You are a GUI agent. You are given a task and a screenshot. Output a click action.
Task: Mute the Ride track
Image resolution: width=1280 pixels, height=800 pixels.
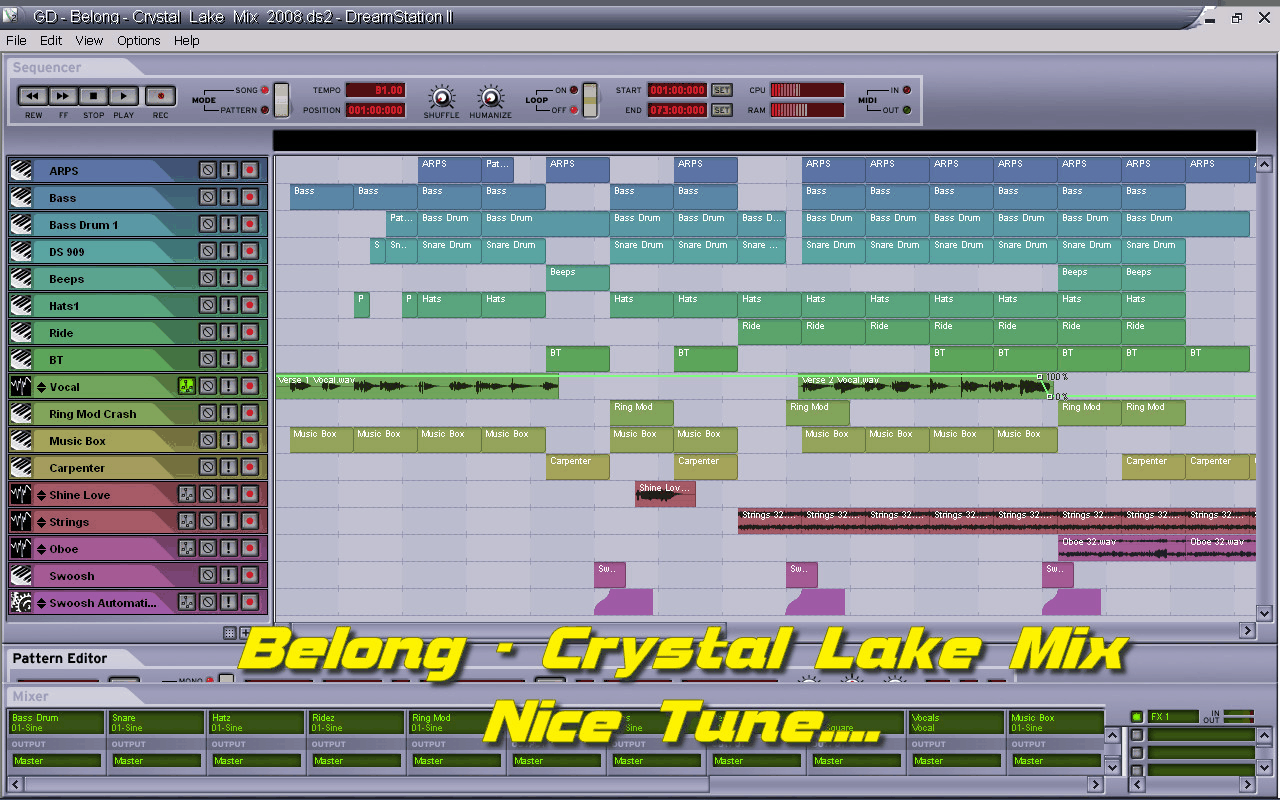pyautogui.click(x=208, y=332)
